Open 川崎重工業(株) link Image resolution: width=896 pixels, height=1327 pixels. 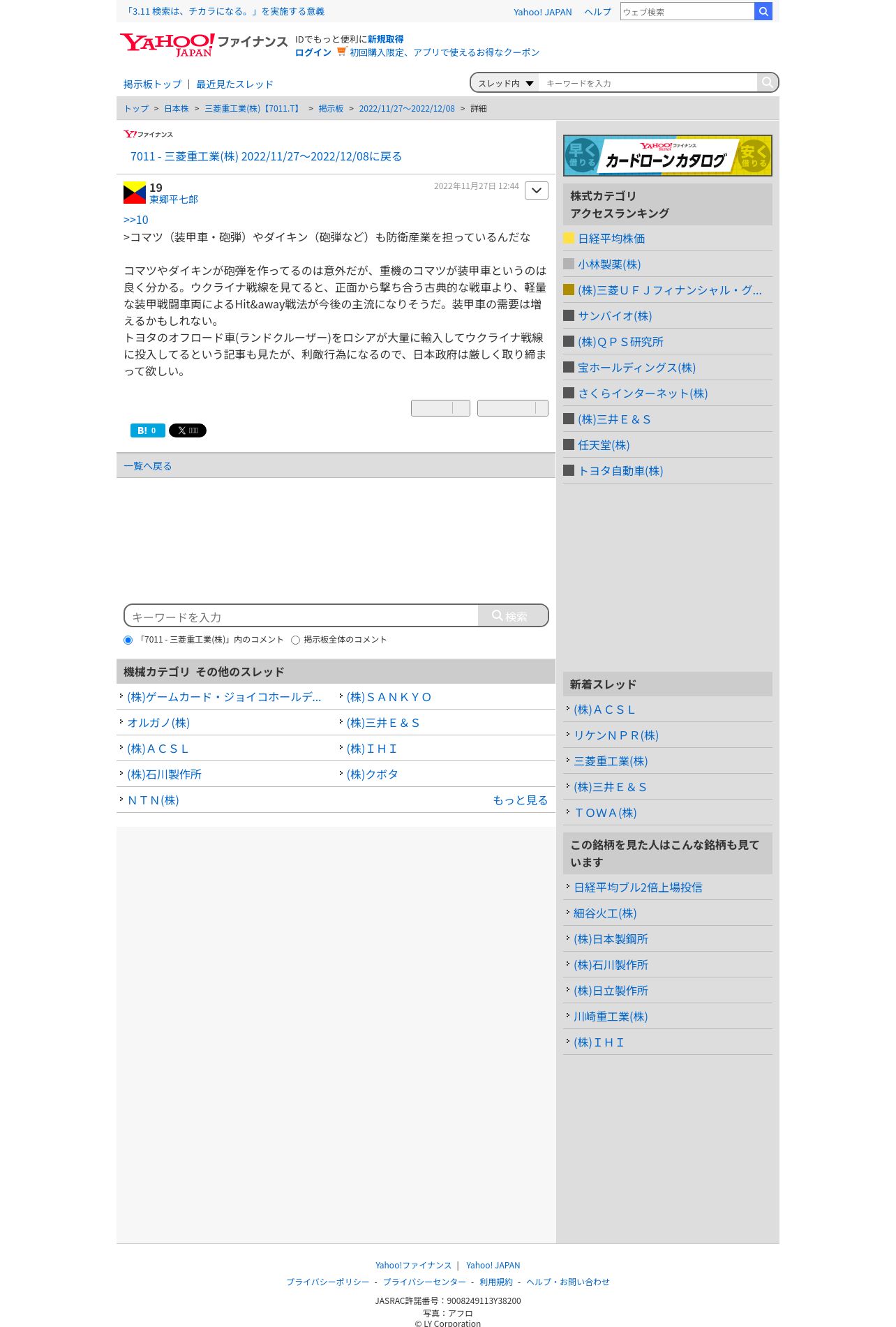coord(611,1017)
